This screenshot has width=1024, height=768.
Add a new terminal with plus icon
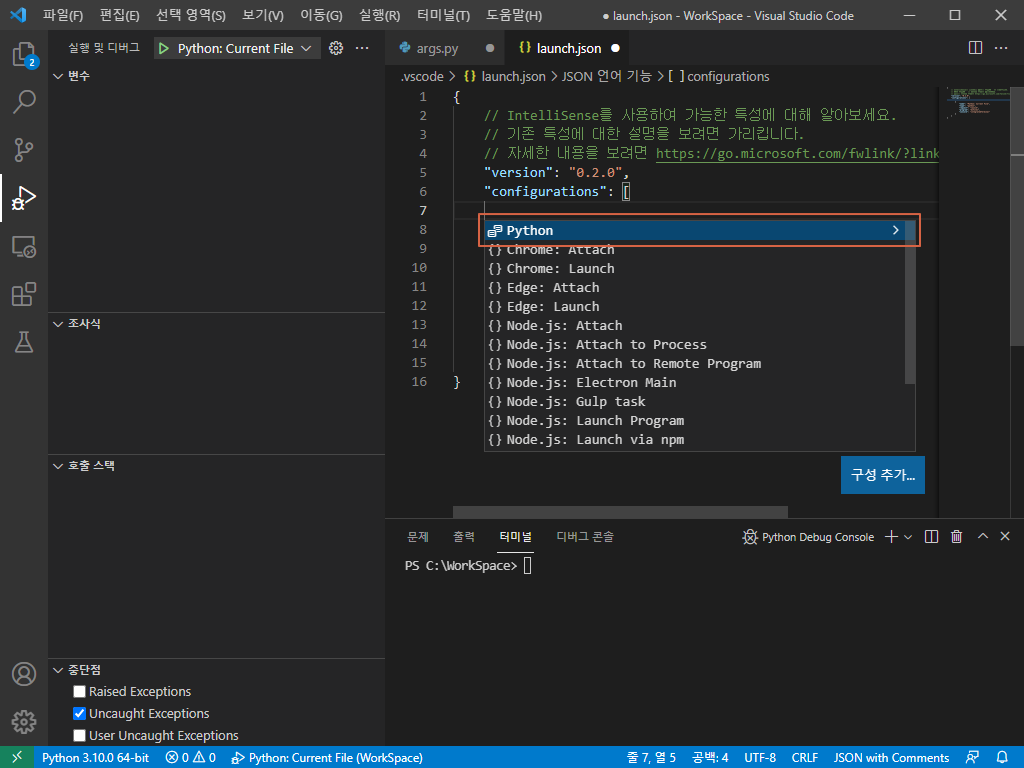pos(891,537)
